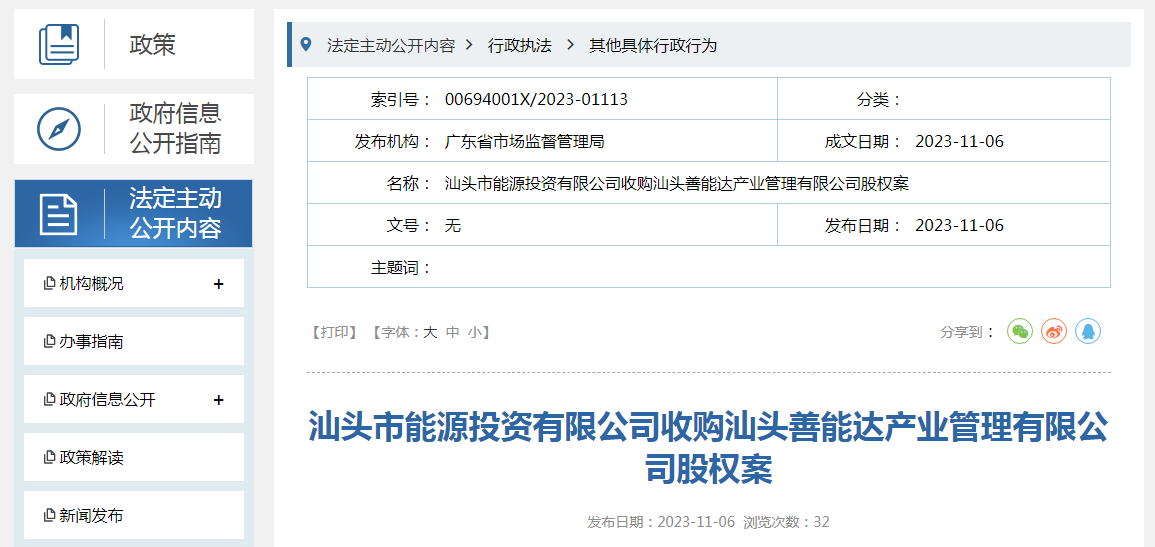Select 法定主动公开内容 section
Image resolution: width=1155 pixels, height=547 pixels.
coord(134,213)
